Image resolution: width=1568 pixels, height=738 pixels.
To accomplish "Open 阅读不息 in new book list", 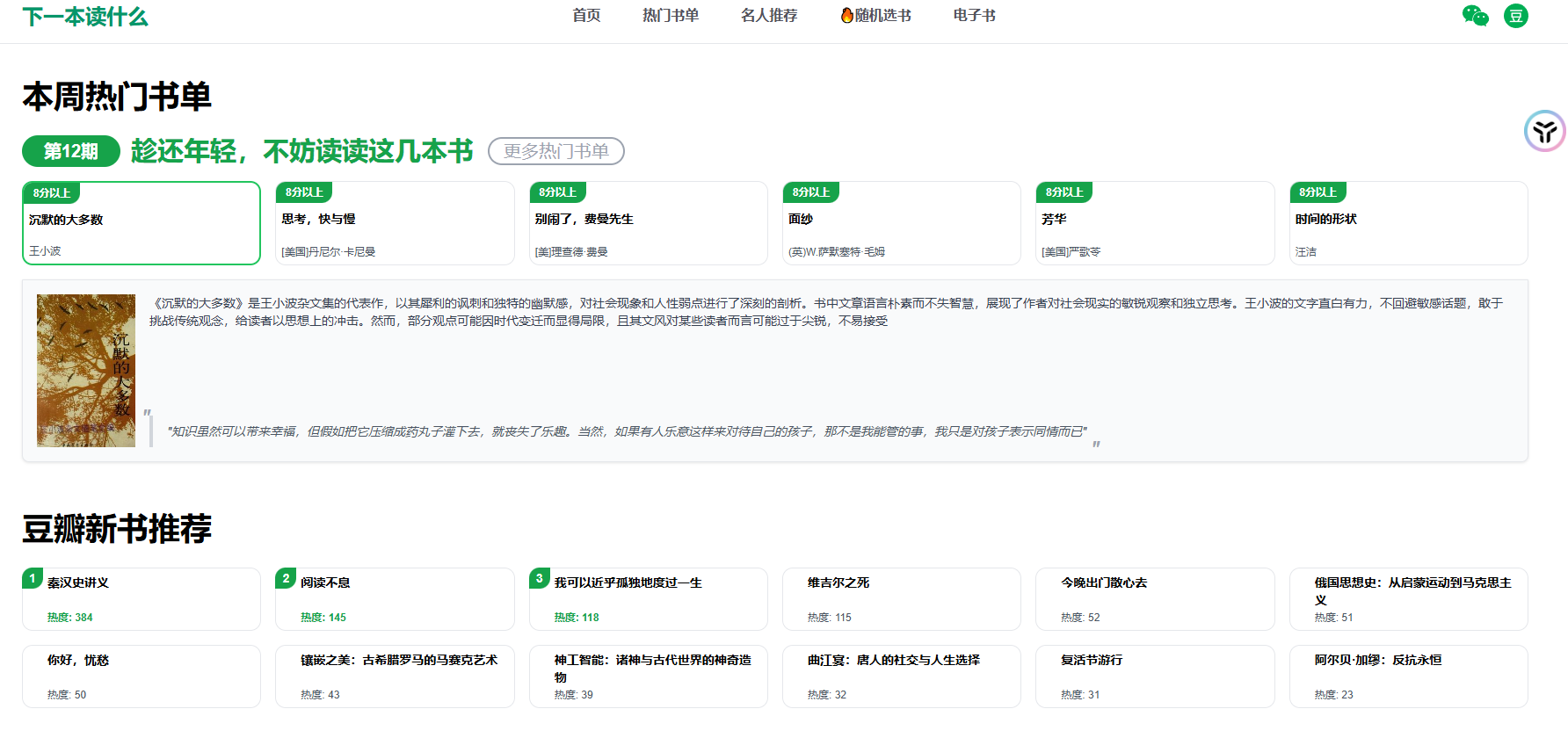I will (x=395, y=599).
